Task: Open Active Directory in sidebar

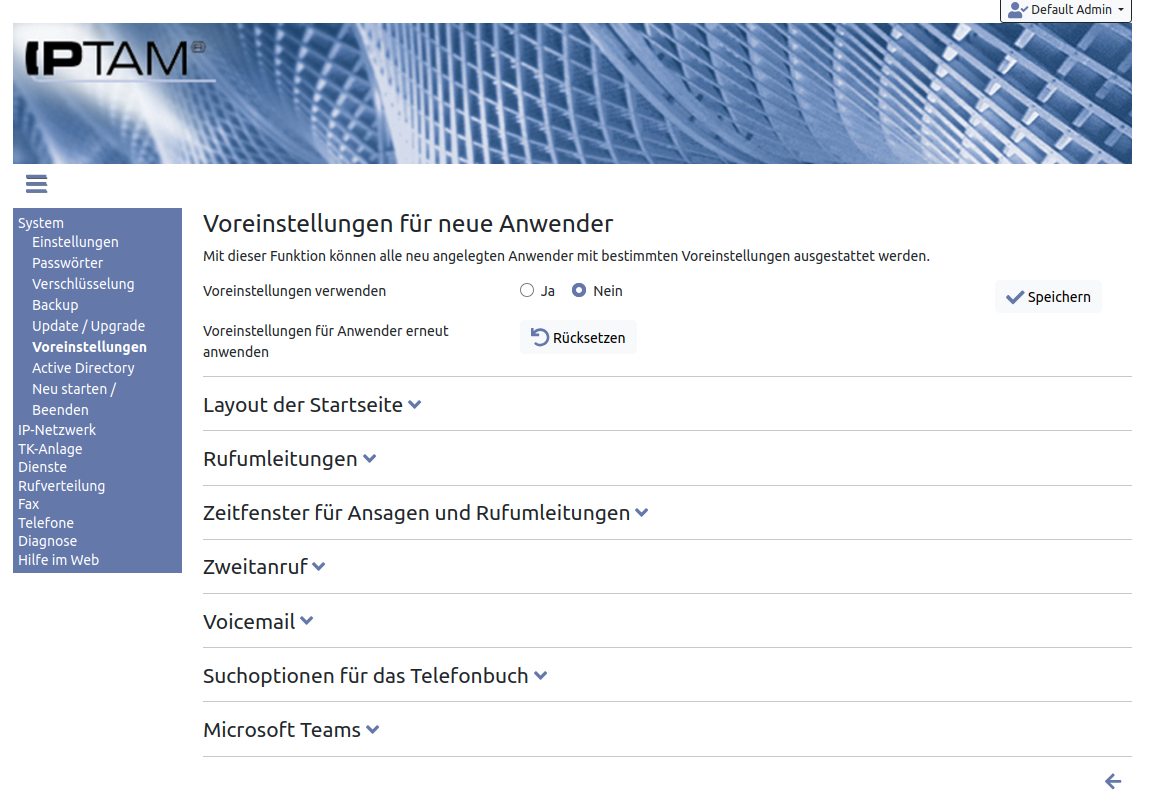Action: pyautogui.click(x=83, y=368)
